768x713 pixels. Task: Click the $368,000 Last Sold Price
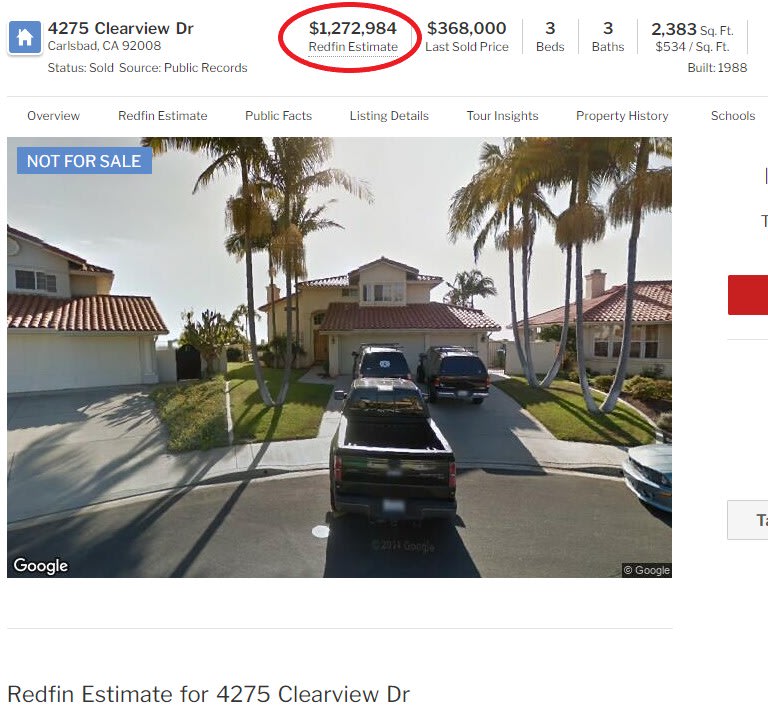click(466, 28)
